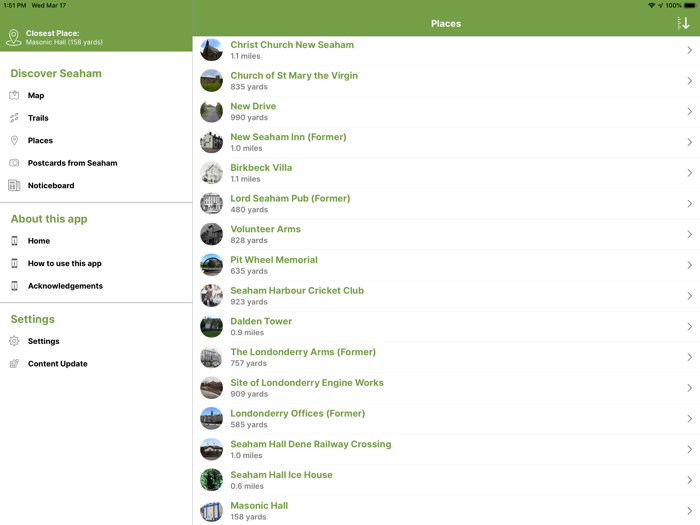Expand chevron for New Seaham Inn (Former)
Image resolution: width=700 pixels, height=525 pixels.
click(x=690, y=142)
